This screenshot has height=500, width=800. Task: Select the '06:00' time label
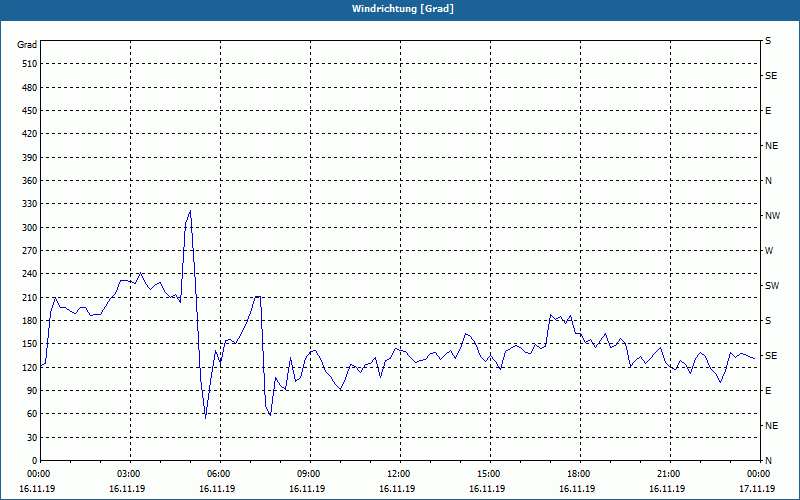(x=220, y=474)
